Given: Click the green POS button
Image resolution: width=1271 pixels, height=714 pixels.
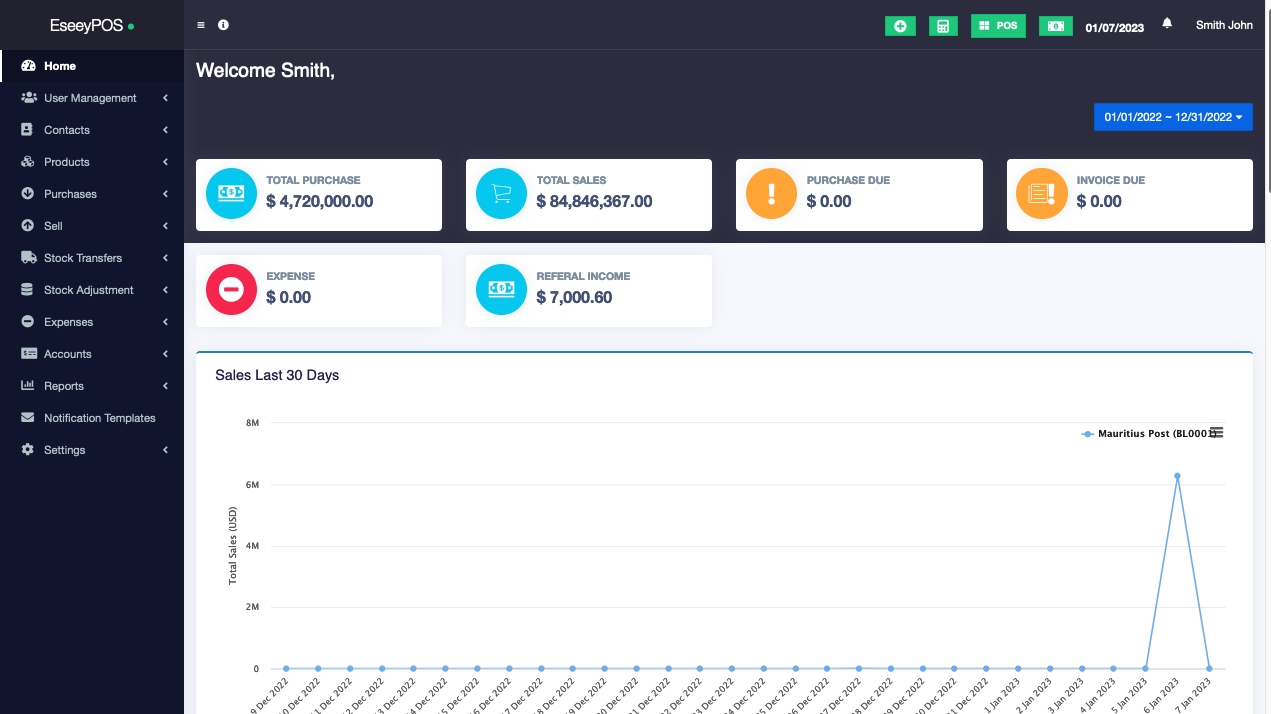Looking at the screenshot, I should [x=998, y=26].
